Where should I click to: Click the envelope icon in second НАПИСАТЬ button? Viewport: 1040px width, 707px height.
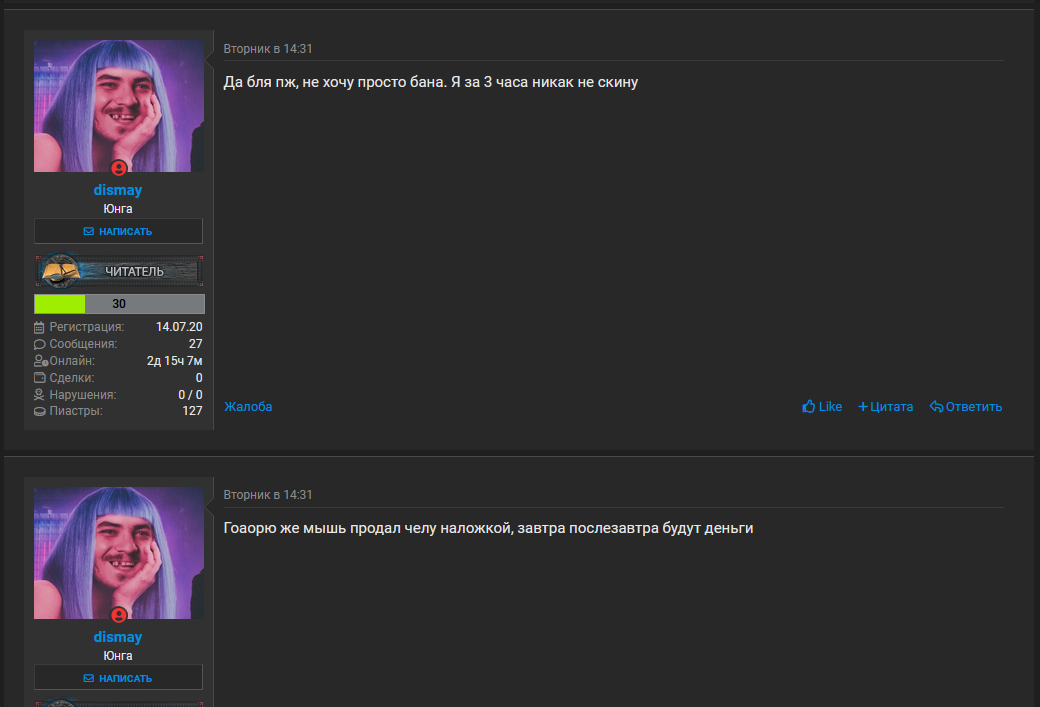pyautogui.click(x=89, y=678)
